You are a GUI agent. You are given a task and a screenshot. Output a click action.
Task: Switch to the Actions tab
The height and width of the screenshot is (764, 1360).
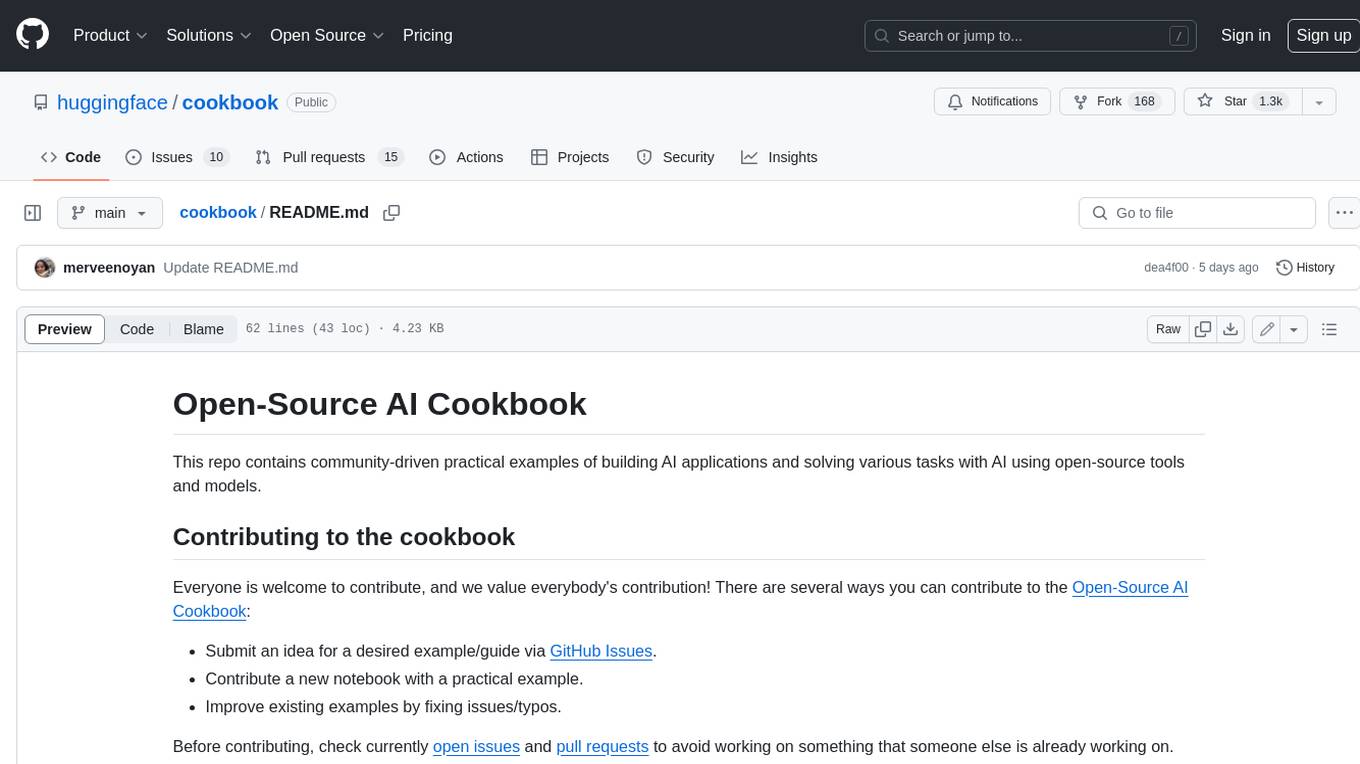466,157
